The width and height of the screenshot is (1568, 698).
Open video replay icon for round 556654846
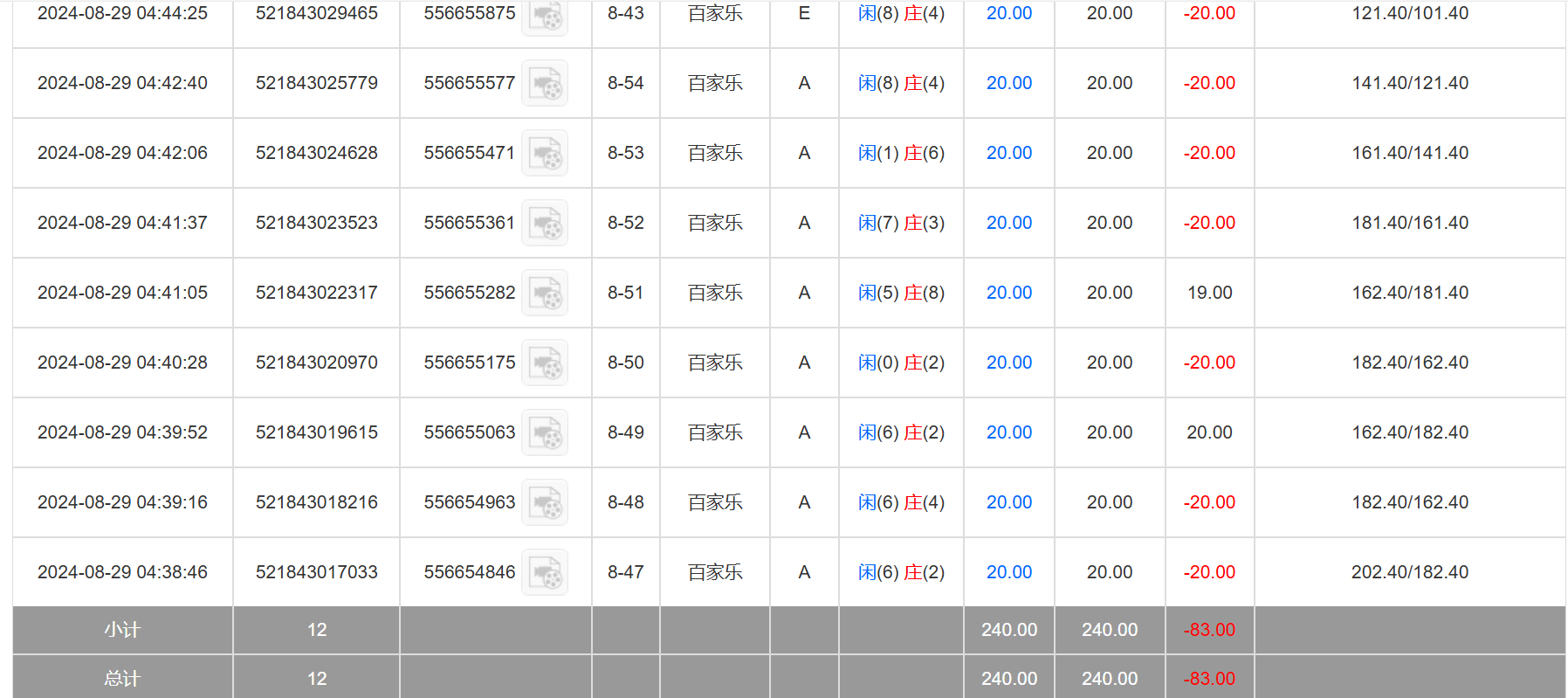545,573
